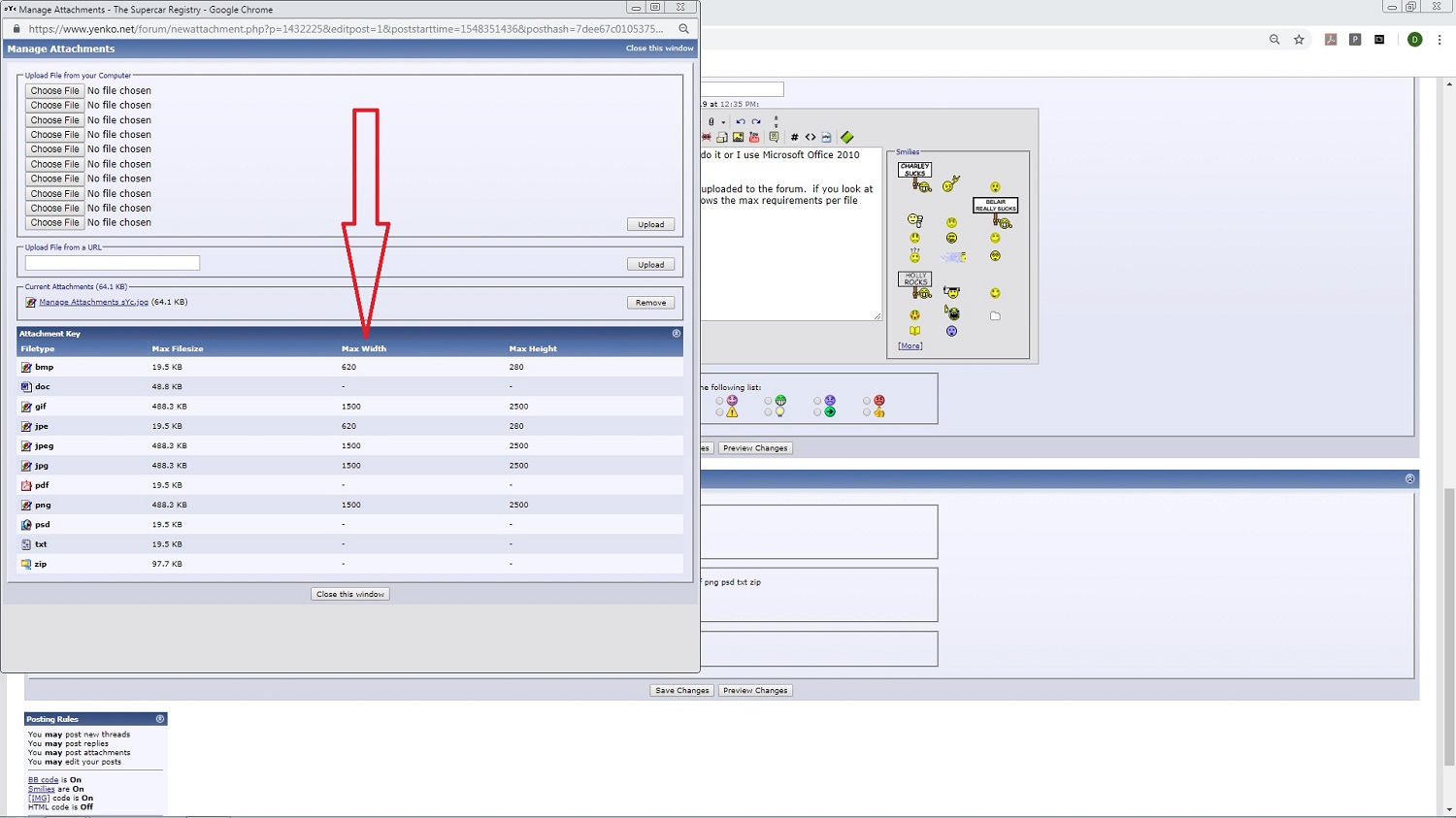Click the wrap HTML tags (<>) icon
Image resolution: width=1456 pixels, height=818 pixels.
coord(811,137)
